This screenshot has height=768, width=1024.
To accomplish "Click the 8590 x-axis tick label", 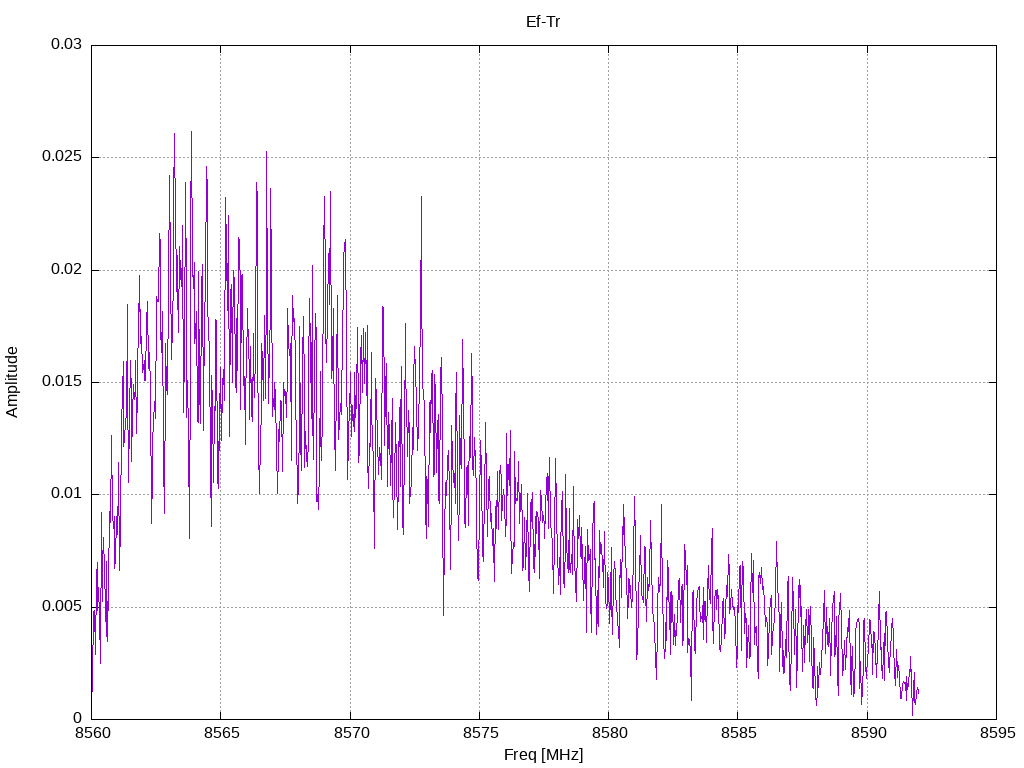I will [x=869, y=733].
